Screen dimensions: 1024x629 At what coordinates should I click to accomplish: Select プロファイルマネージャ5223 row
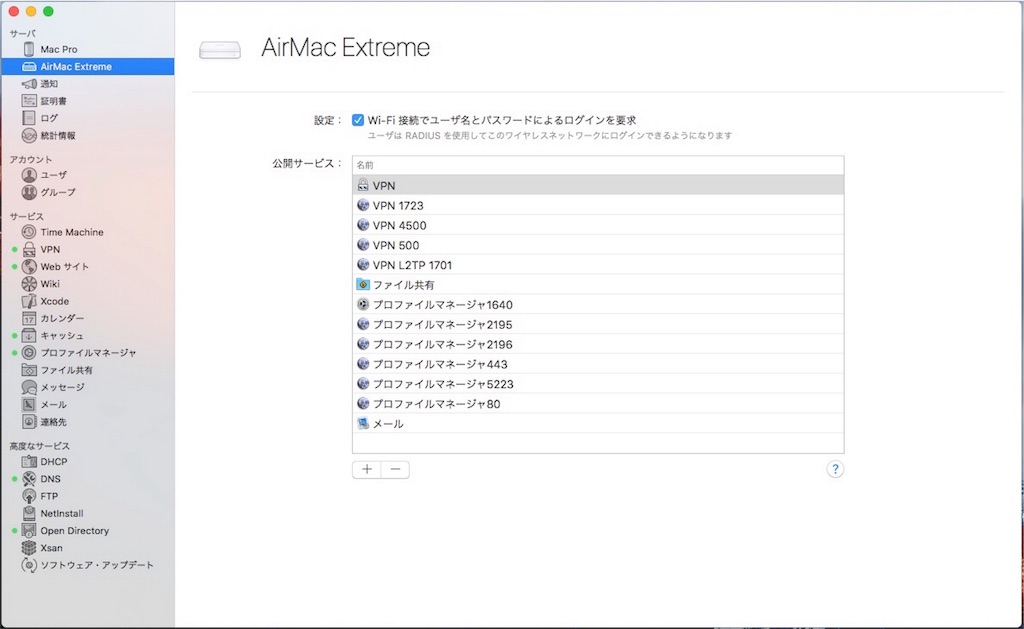click(x=598, y=384)
